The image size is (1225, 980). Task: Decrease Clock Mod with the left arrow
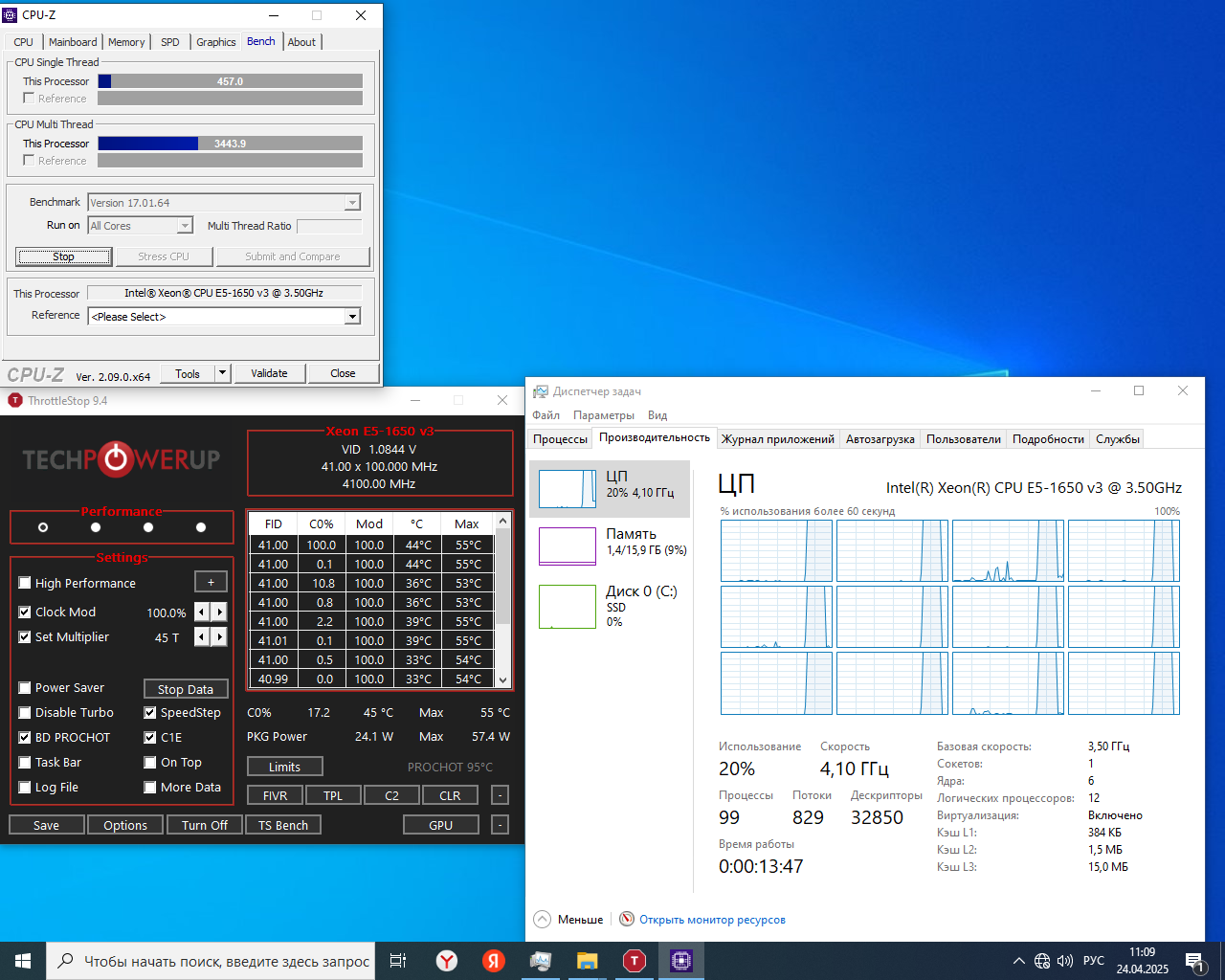pos(202,612)
